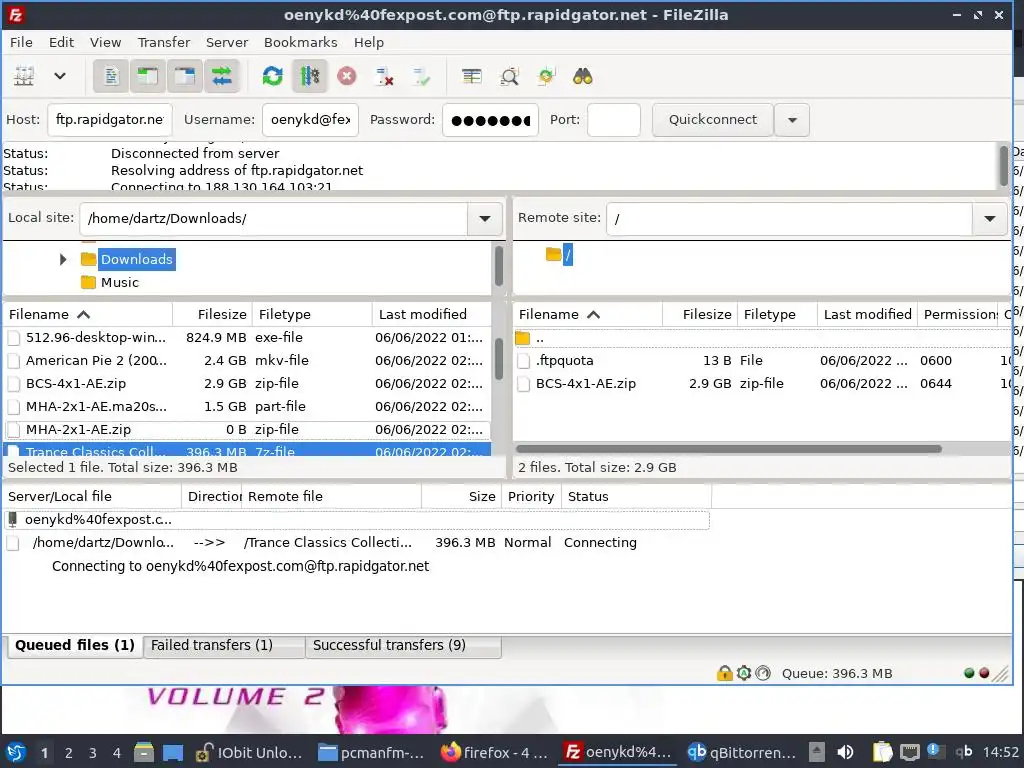Select local MHA-2x1-AE.ma20s part-file
Image resolution: width=1024 pixels, height=768 pixels.
click(246, 406)
